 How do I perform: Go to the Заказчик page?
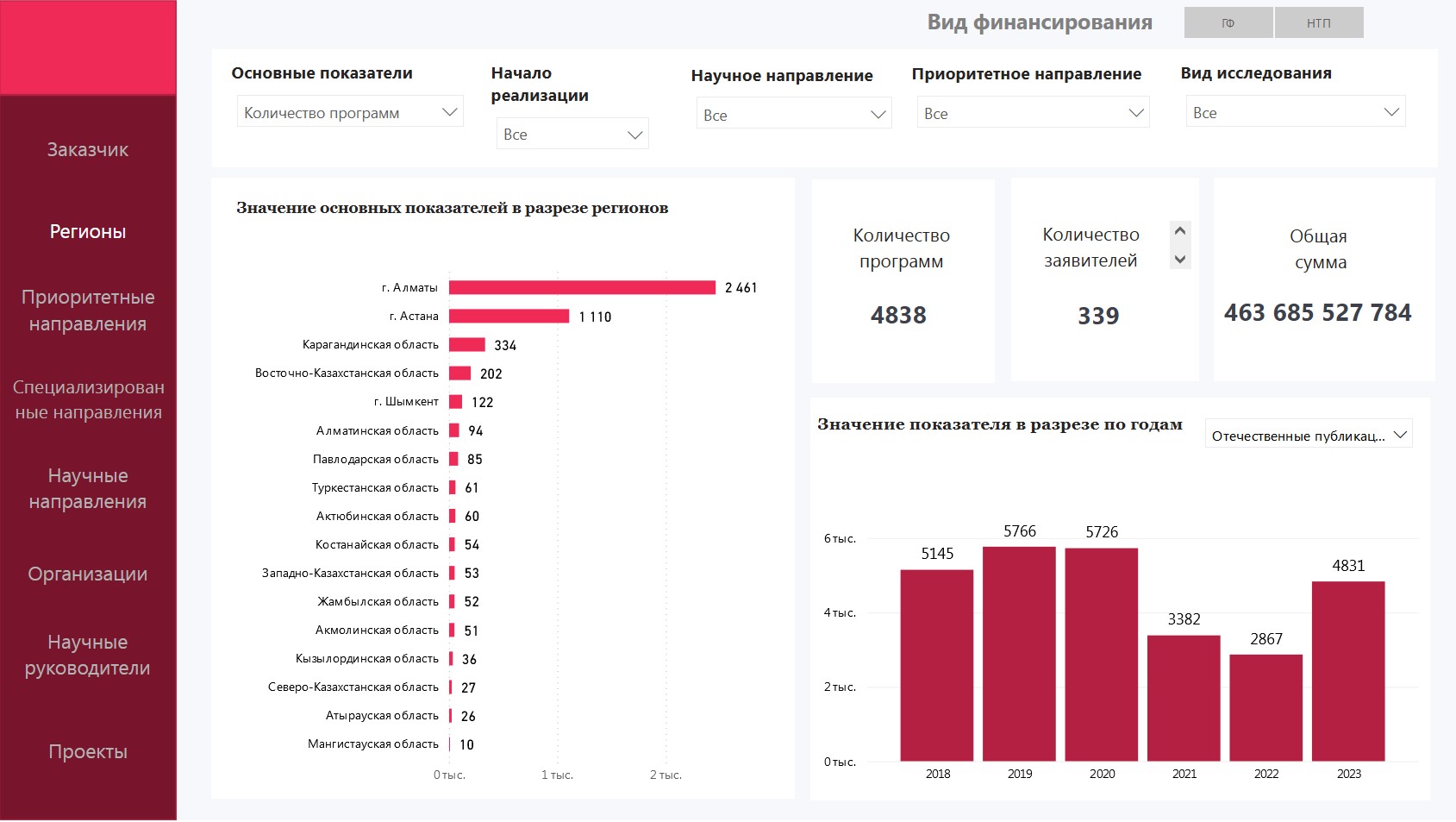click(x=88, y=150)
